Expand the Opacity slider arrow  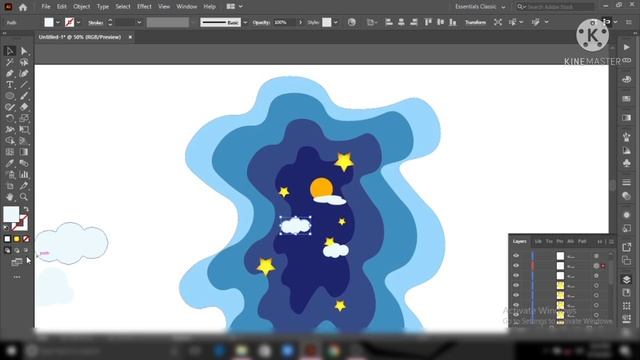coord(301,22)
